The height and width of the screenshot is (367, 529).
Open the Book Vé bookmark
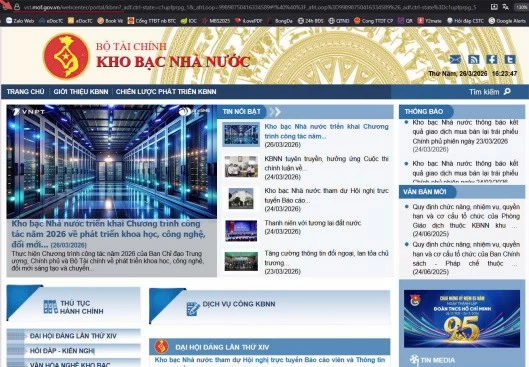pos(110,21)
